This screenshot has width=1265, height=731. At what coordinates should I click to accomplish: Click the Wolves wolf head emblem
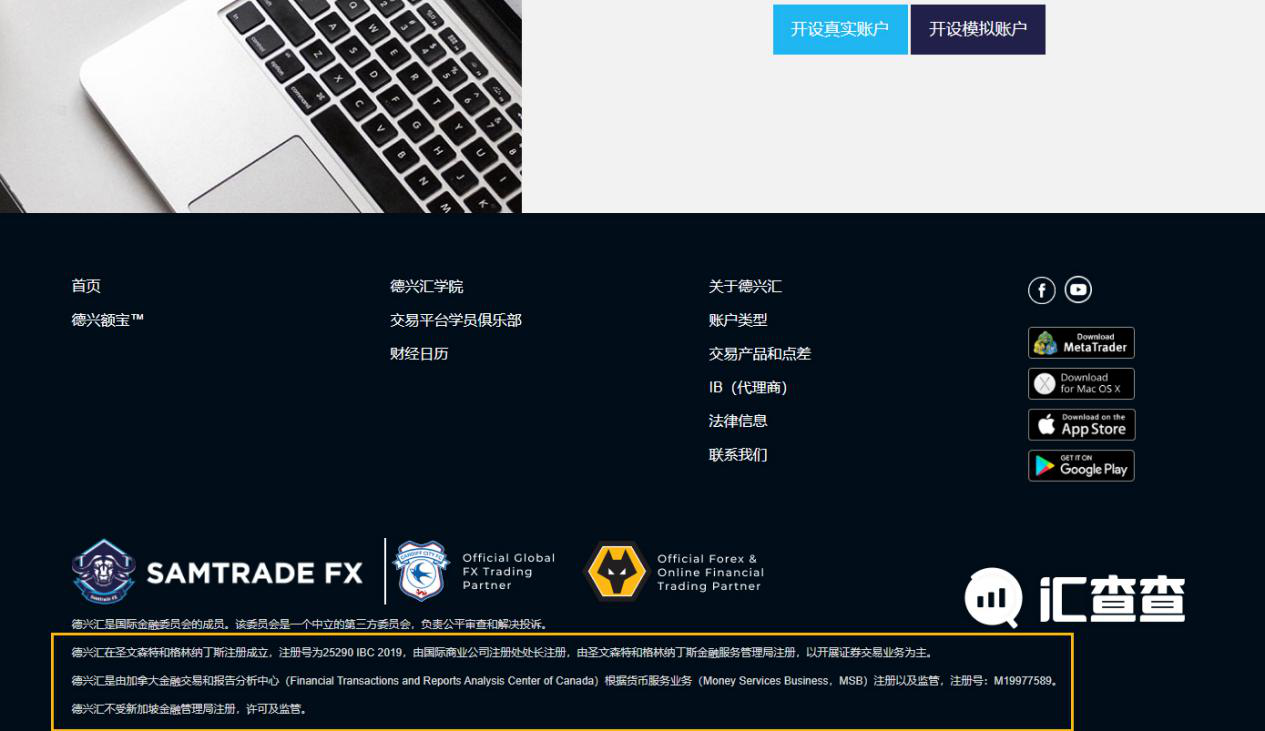(616, 571)
